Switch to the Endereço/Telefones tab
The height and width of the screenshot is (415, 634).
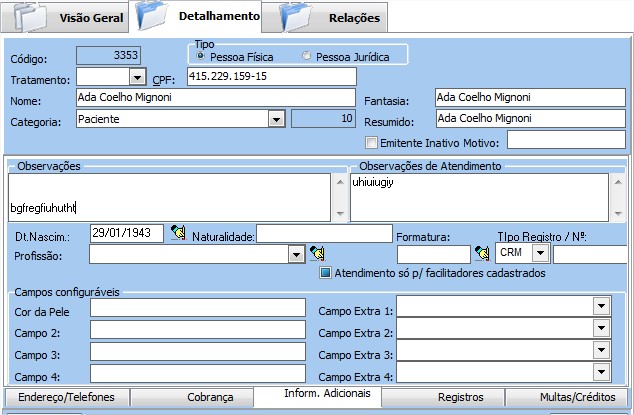point(65,397)
